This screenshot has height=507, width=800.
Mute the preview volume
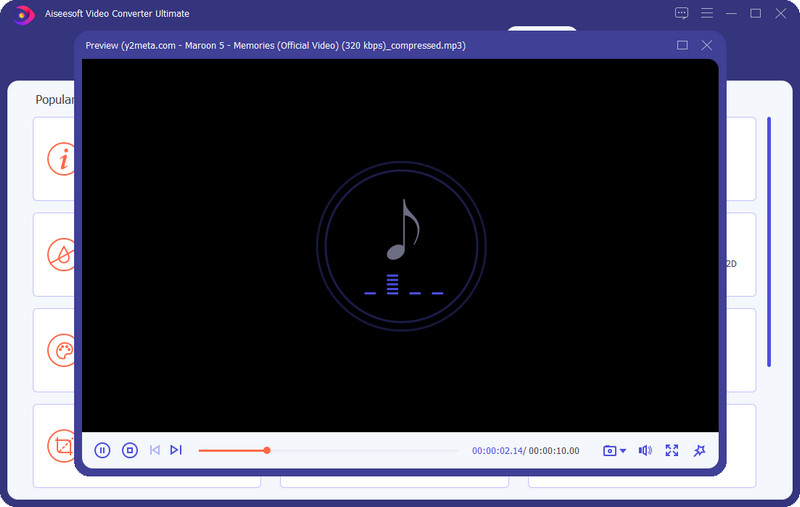(x=645, y=450)
